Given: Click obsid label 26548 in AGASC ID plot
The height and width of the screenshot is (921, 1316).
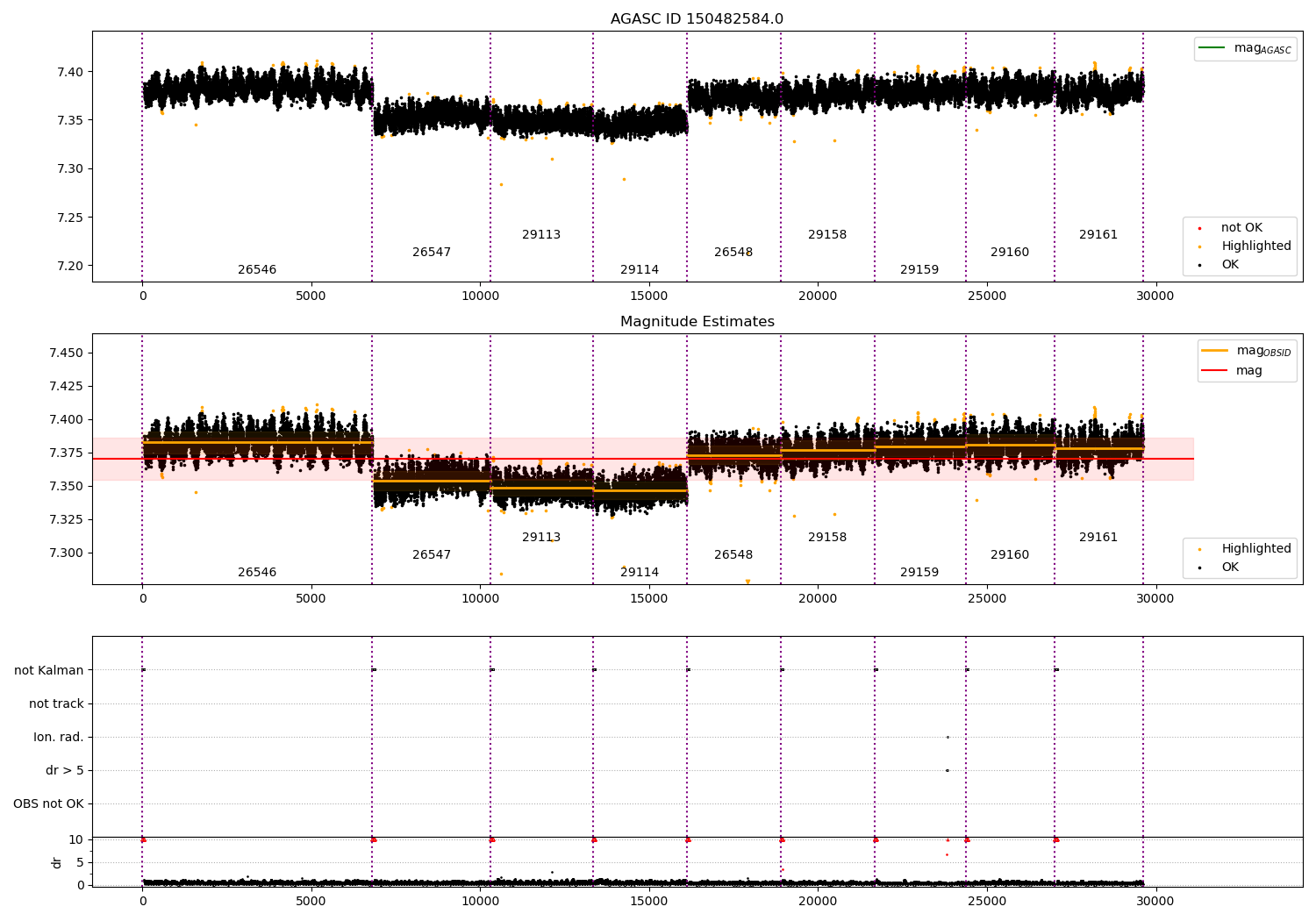Looking at the screenshot, I should 733,253.
